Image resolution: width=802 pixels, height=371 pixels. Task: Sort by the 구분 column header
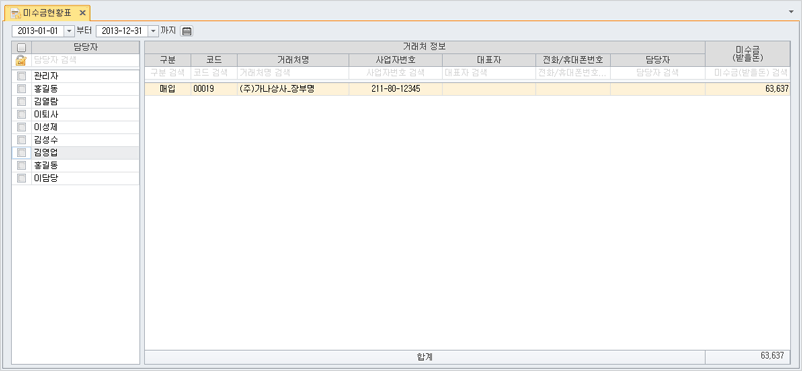tap(168, 60)
